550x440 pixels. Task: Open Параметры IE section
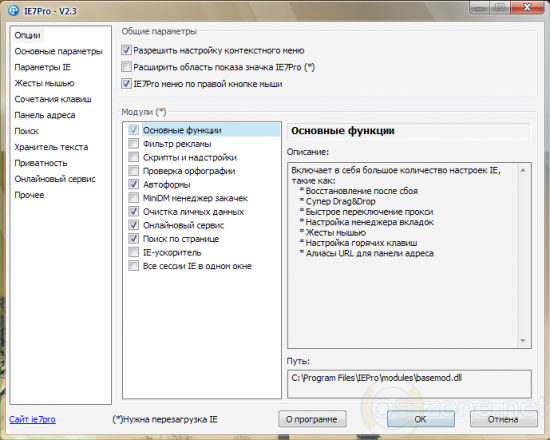(42, 67)
